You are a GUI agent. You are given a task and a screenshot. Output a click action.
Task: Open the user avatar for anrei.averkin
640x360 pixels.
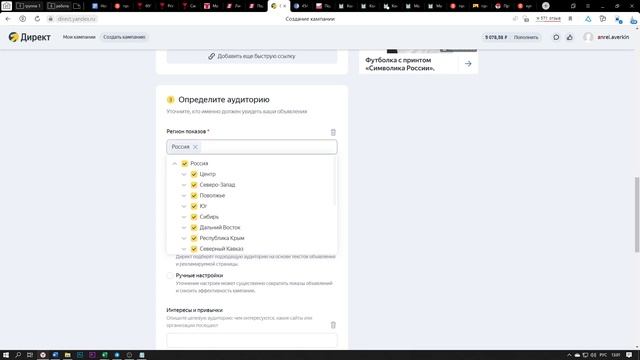pos(588,37)
